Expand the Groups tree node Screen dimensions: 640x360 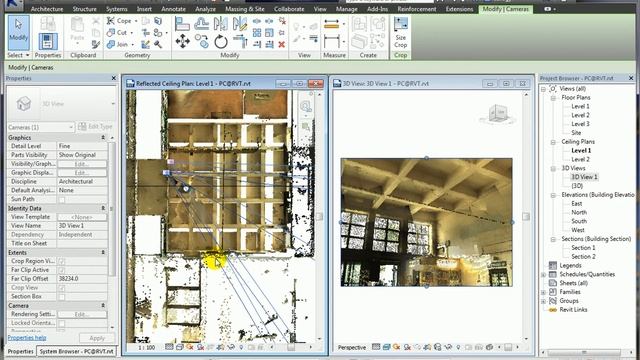[x=543, y=301]
